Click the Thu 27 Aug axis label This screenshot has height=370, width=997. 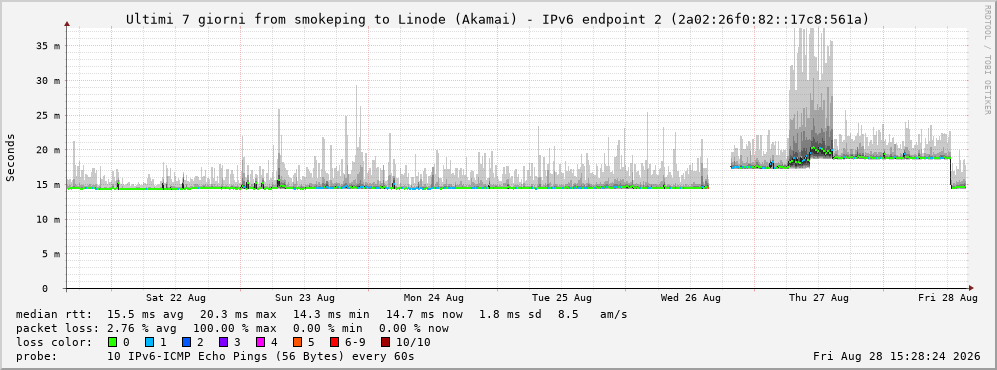pos(819,298)
